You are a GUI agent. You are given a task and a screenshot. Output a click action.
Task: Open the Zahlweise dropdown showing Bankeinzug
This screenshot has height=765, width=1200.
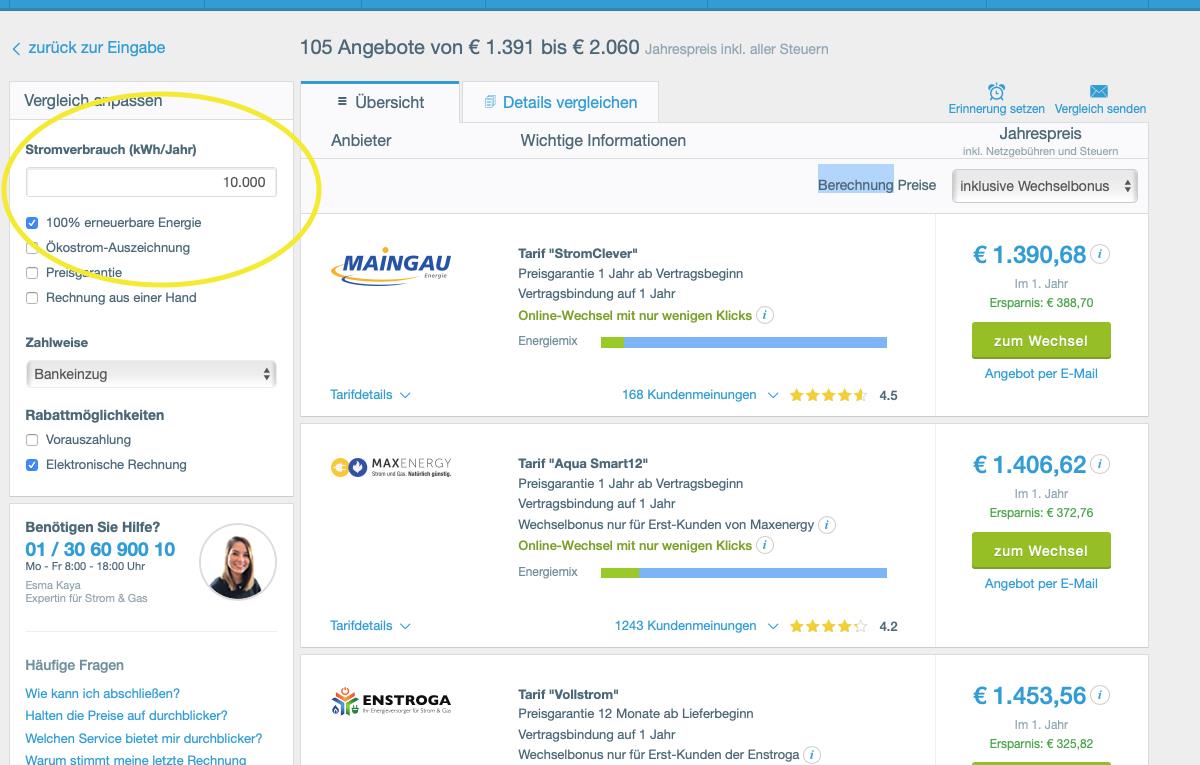click(x=151, y=374)
